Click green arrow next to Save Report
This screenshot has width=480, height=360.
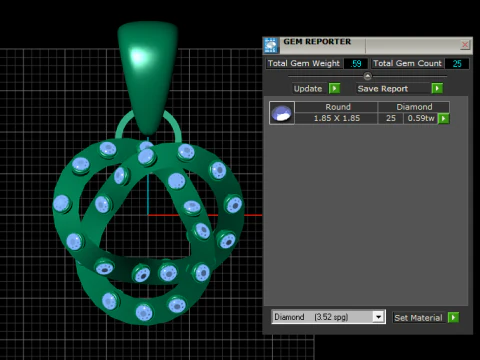[x=437, y=88]
